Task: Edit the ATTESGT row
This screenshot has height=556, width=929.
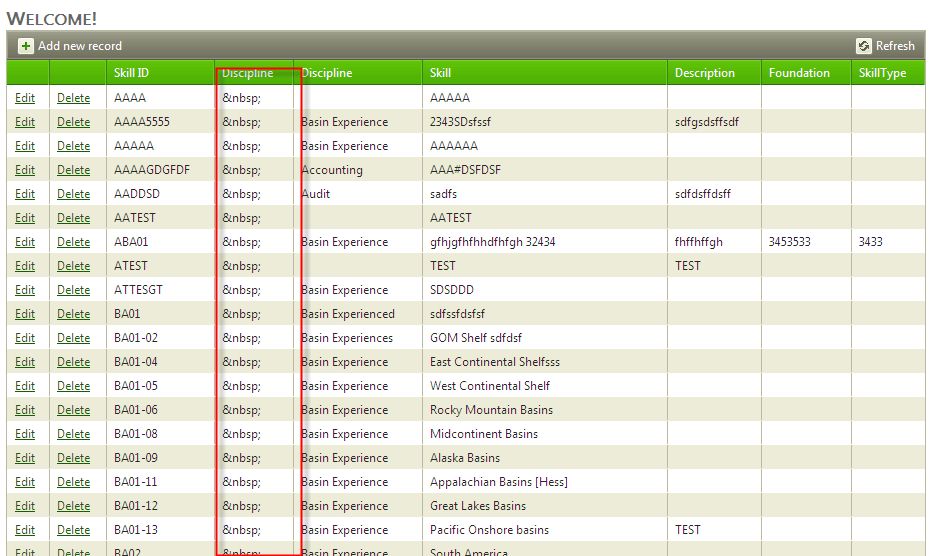Action: coord(25,290)
